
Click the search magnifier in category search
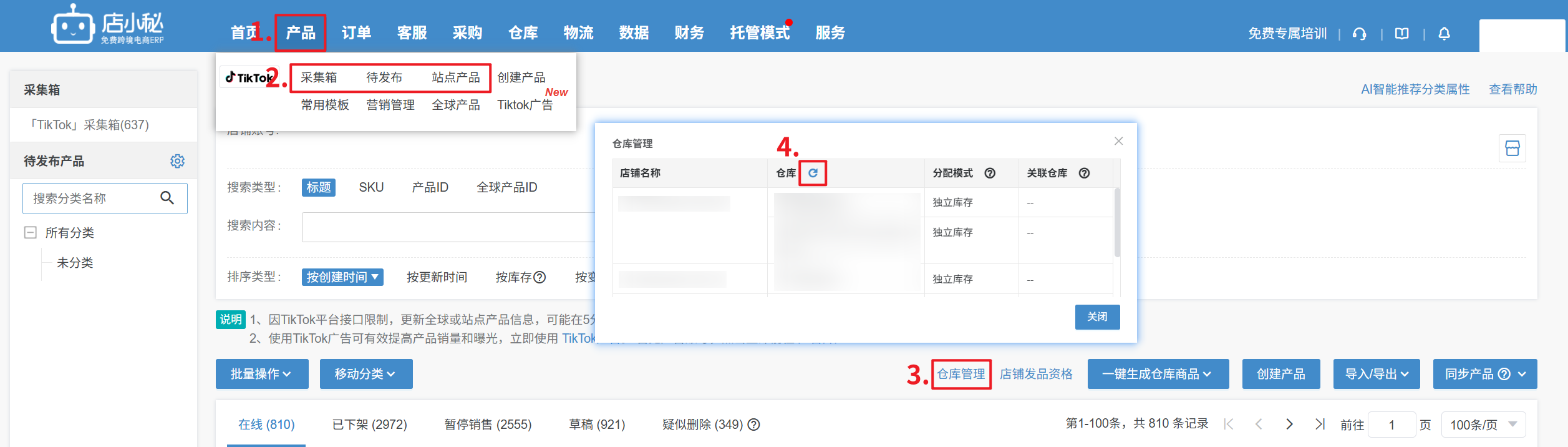coord(167,198)
